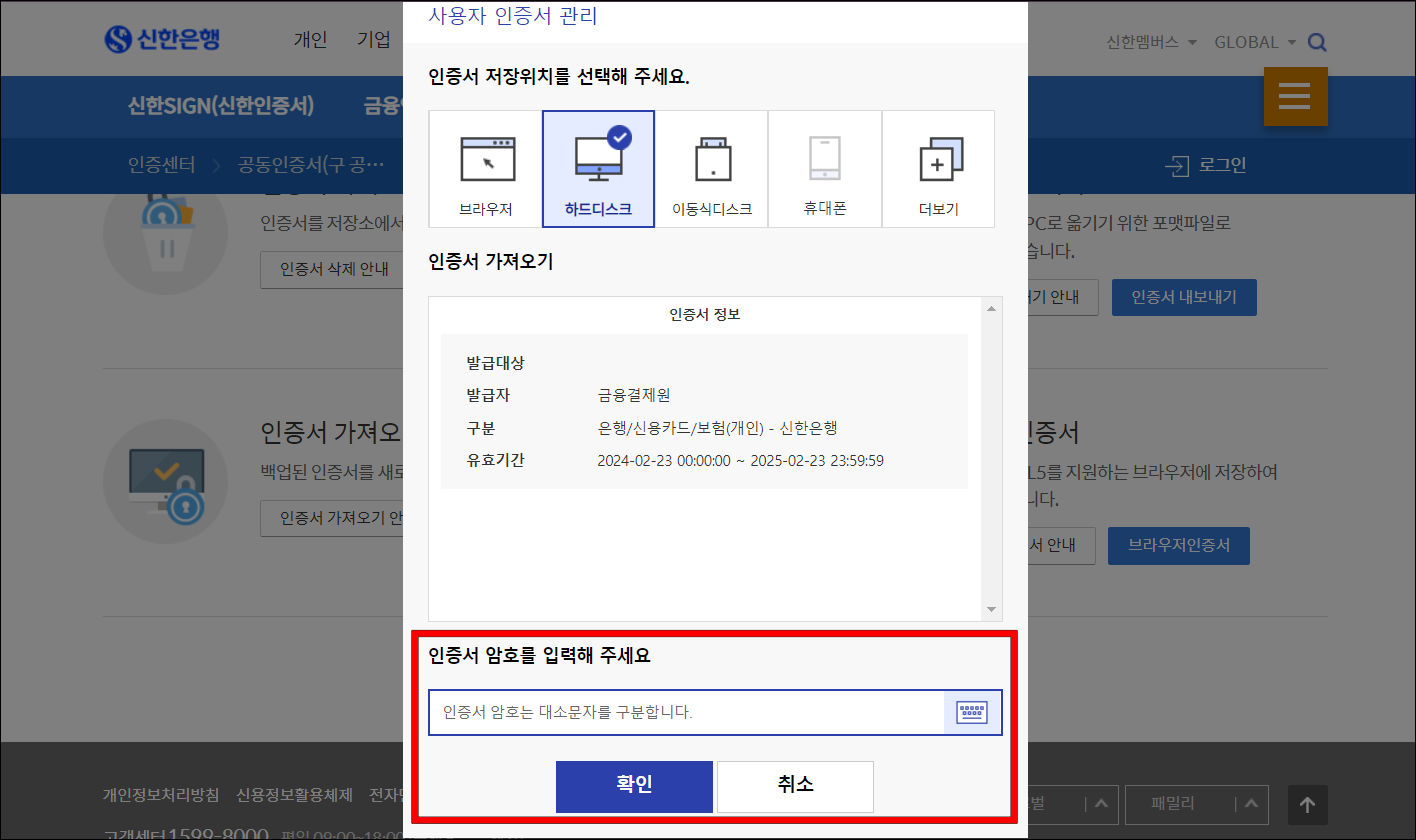Select the 휴대폰 storage option
The height and width of the screenshot is (840, 1416).
click(x=824, y=168)
